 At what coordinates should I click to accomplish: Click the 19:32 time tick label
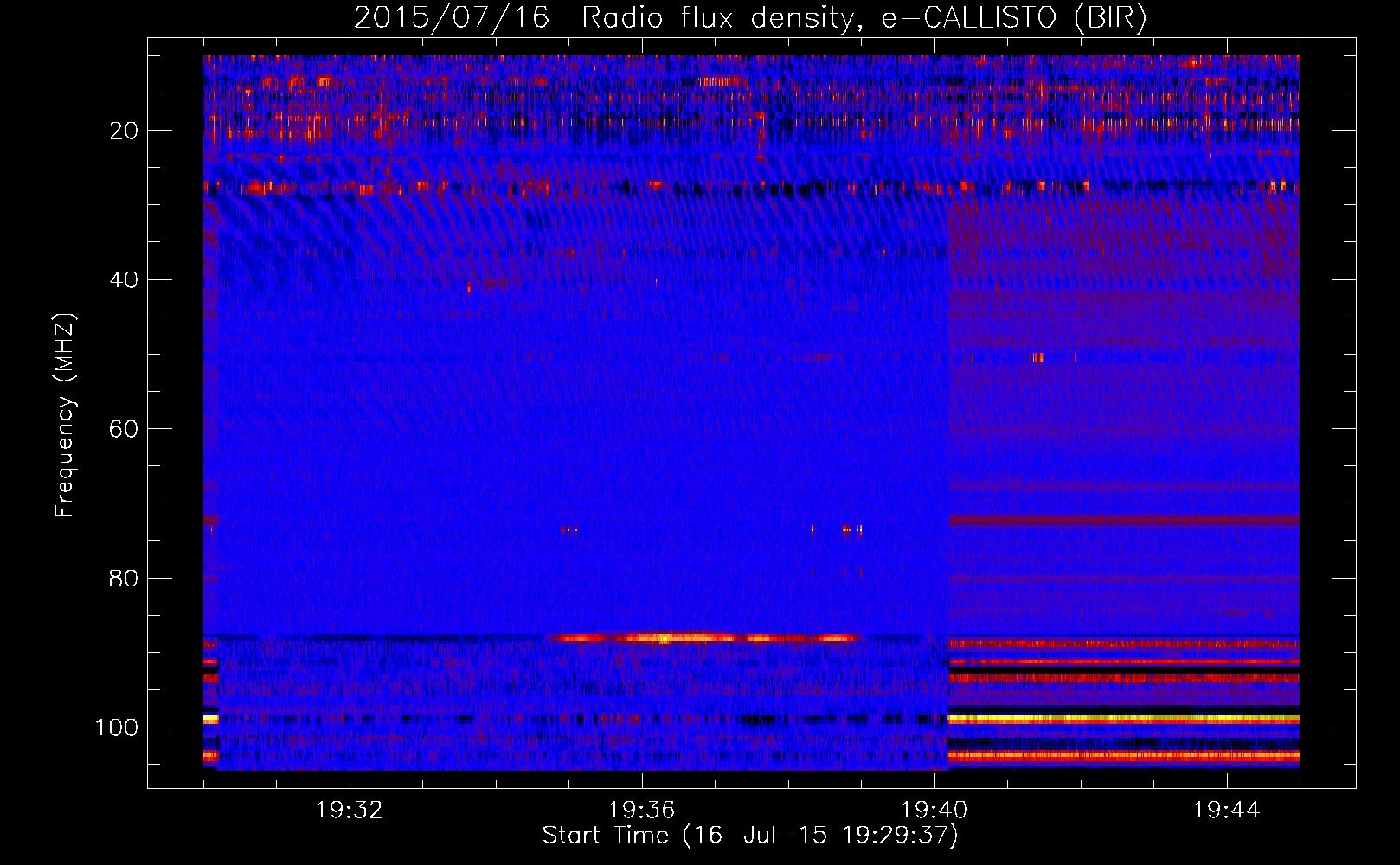pyautogui.click(x=350, y=811)
